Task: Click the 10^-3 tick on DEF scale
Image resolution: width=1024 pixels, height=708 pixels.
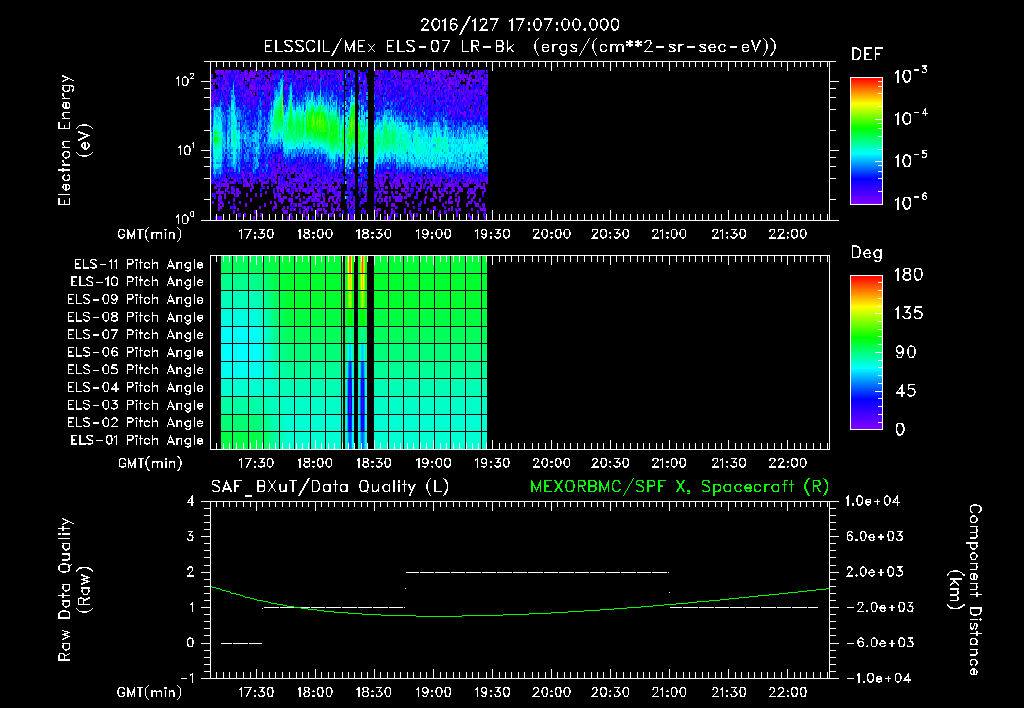Action: (x=911, y=76)
